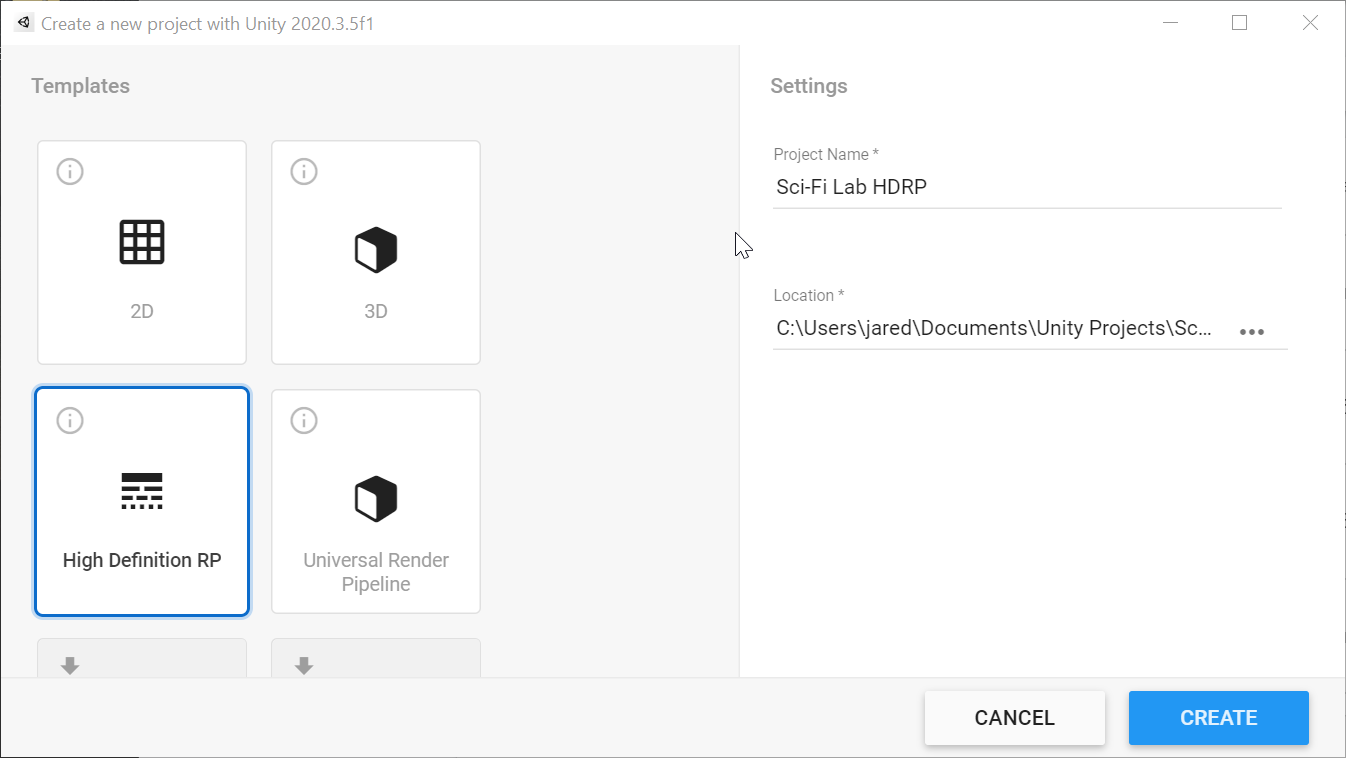Select the 2D grid template icon
This screenshot has height=758, width=1346.
(142, 242)
